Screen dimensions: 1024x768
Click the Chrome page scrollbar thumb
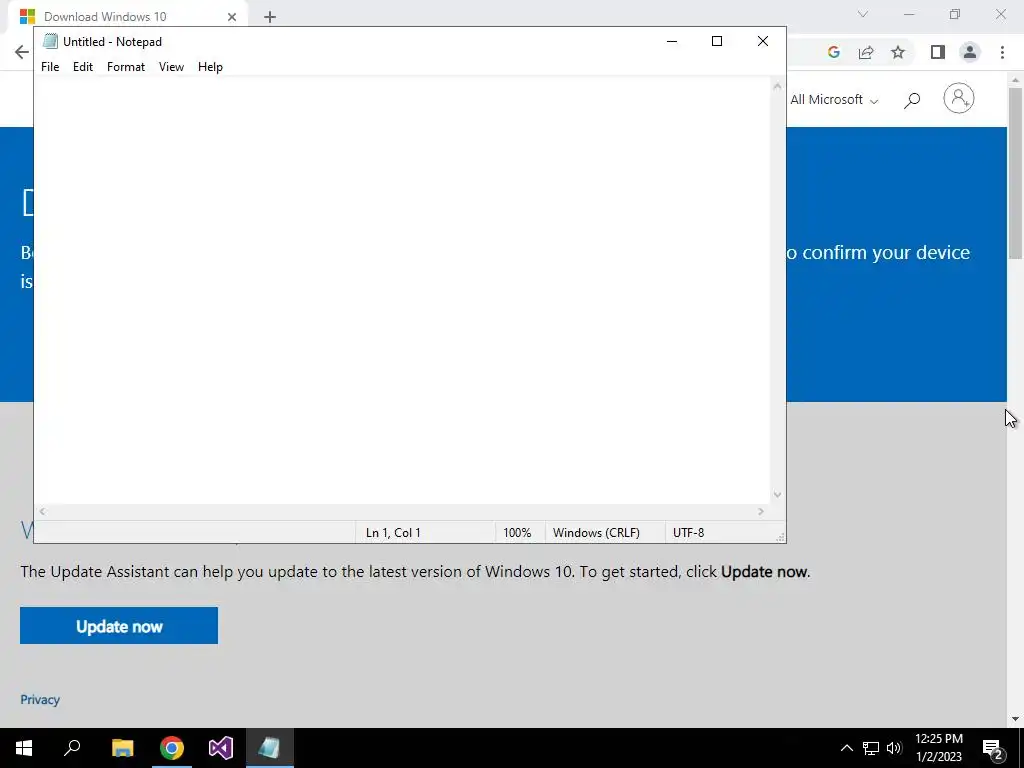pyautogui.click(x=1016, y=173)
